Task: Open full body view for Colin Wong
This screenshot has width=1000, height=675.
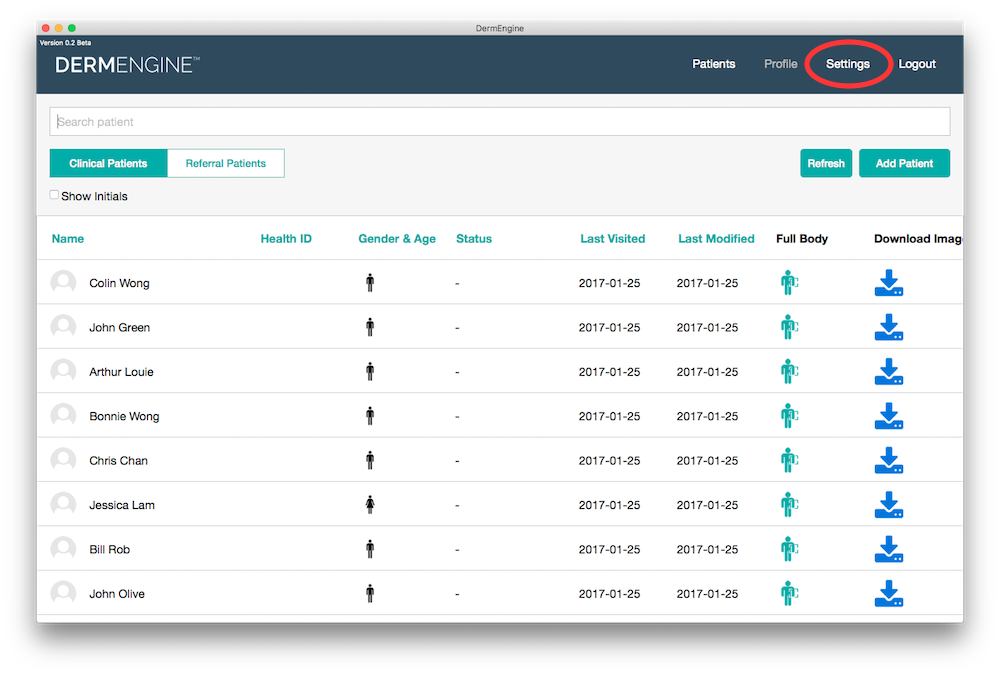Action: tap(789, 283)
